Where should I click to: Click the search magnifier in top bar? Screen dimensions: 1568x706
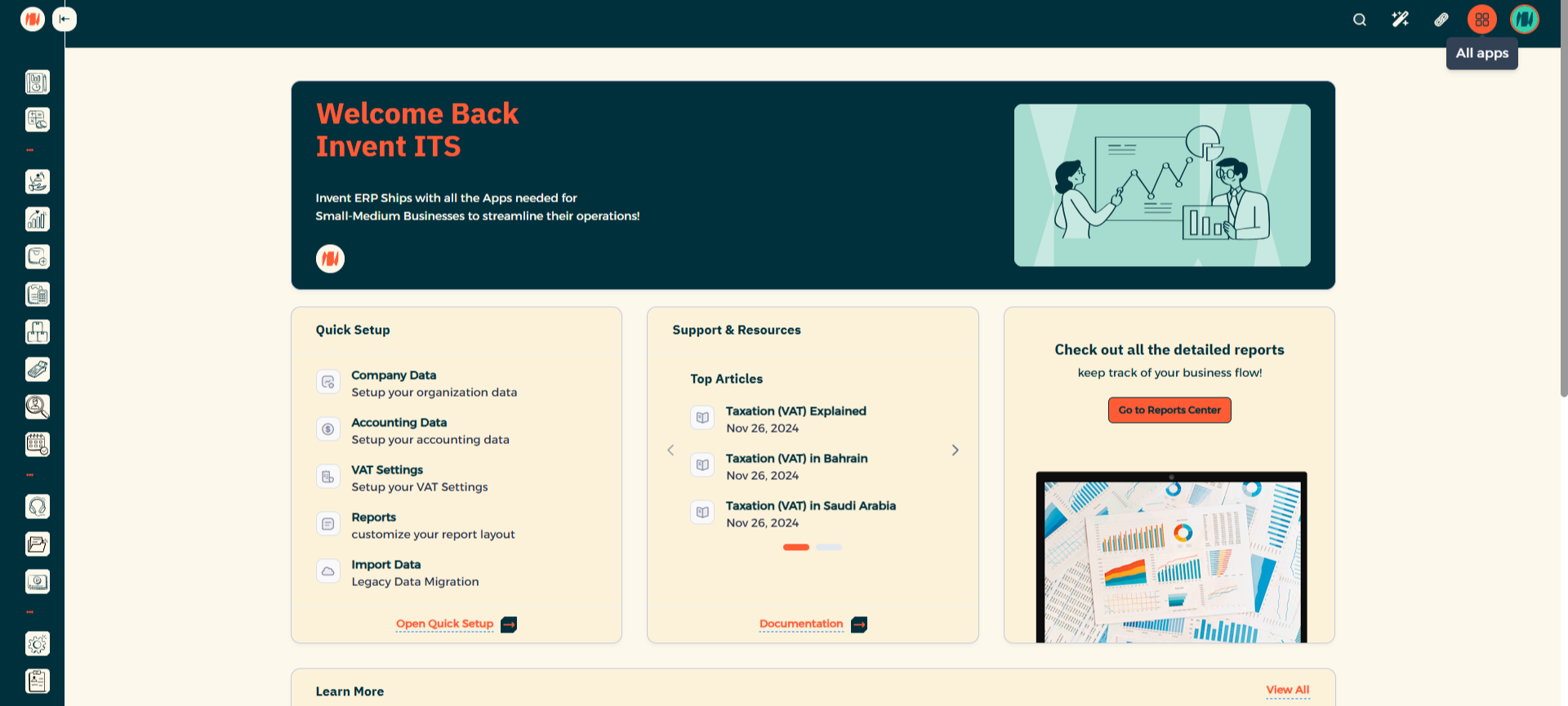coord(1359,20)
